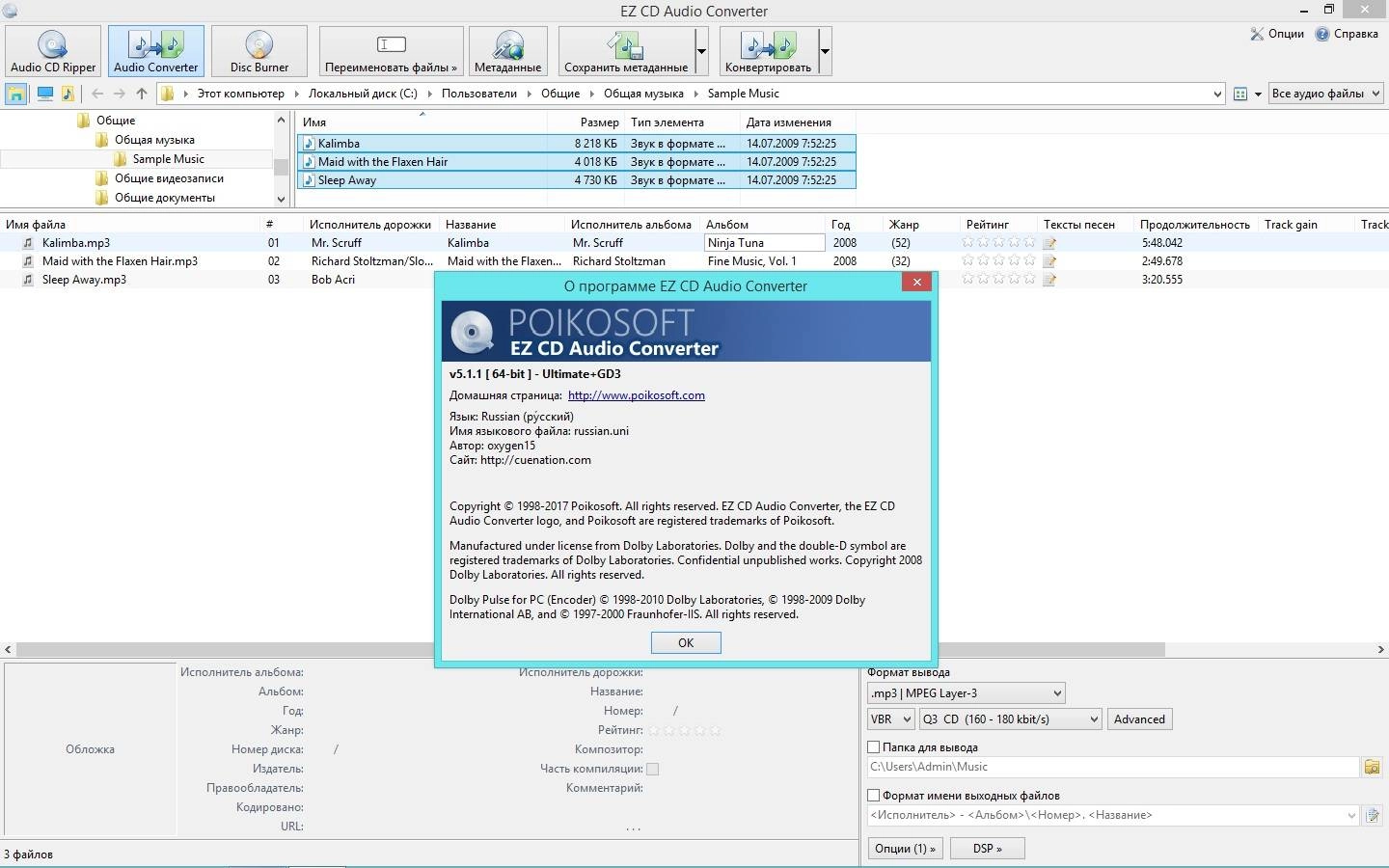Open lyrics editor icon for Sleep Away.mp3
This screenshot has height=868, width=1389.
(x=1050, y=280)
